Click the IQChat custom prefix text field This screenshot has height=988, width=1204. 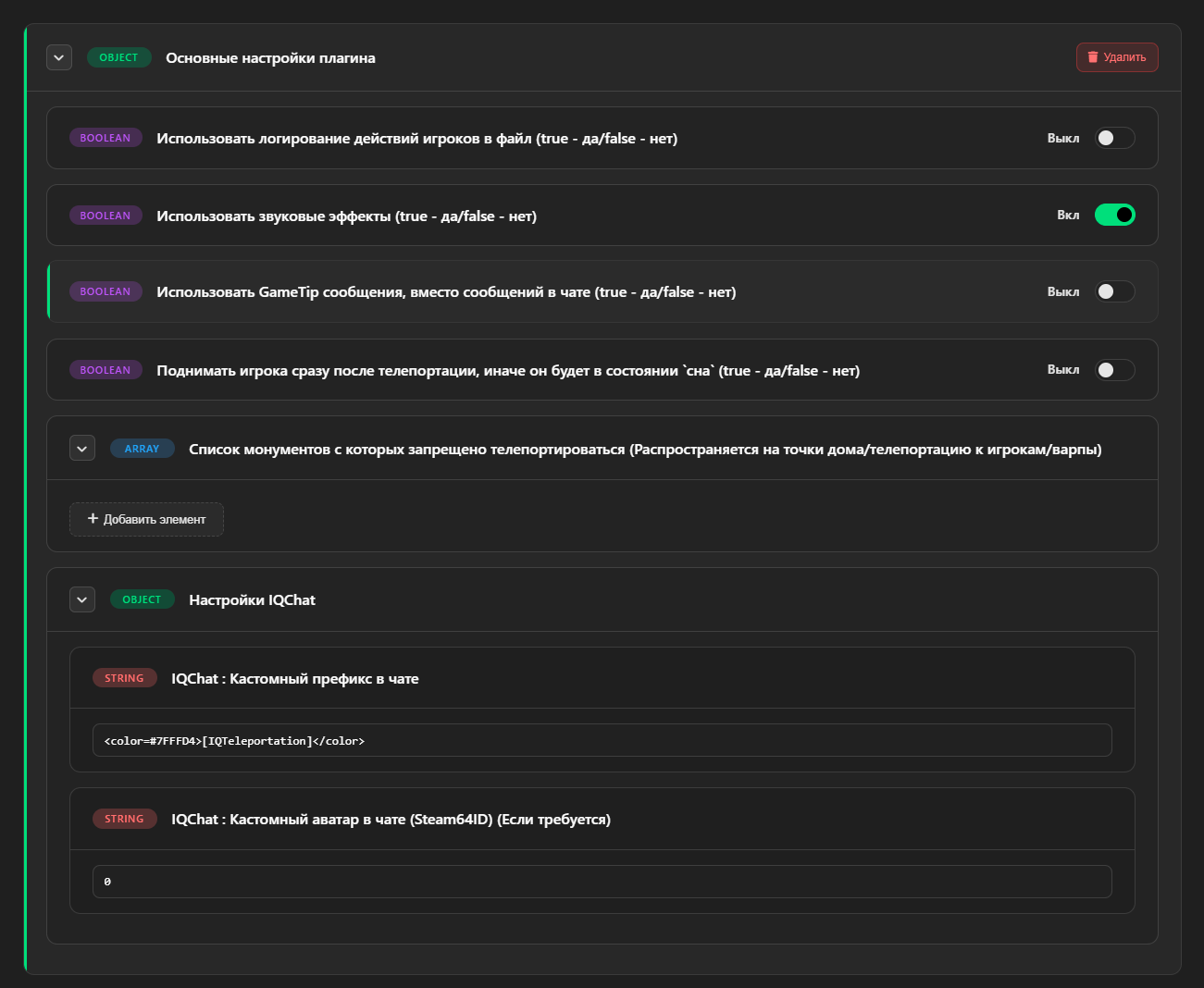click(x=602, y=740)
